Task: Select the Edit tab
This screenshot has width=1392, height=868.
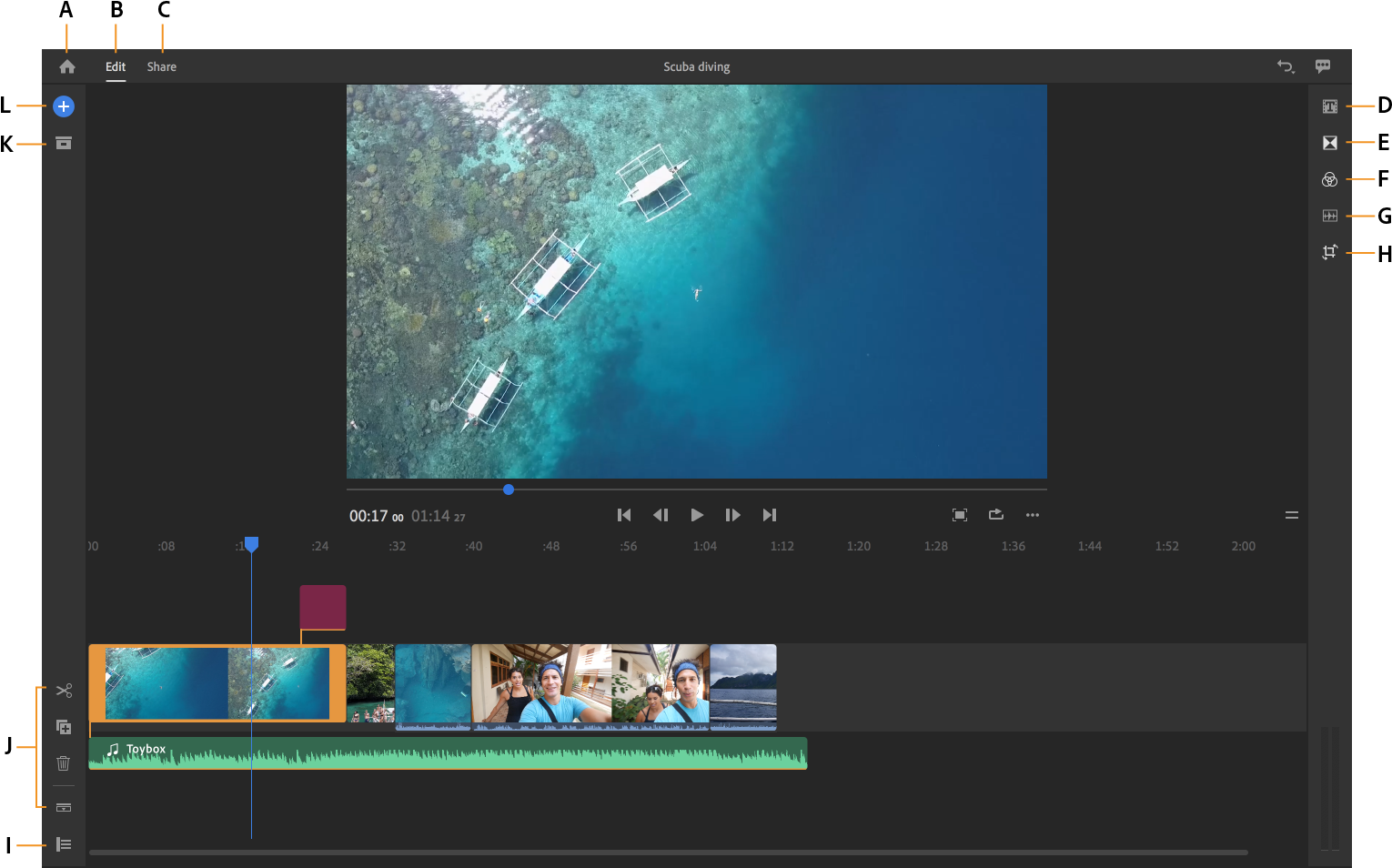Action: coord(116,66)
